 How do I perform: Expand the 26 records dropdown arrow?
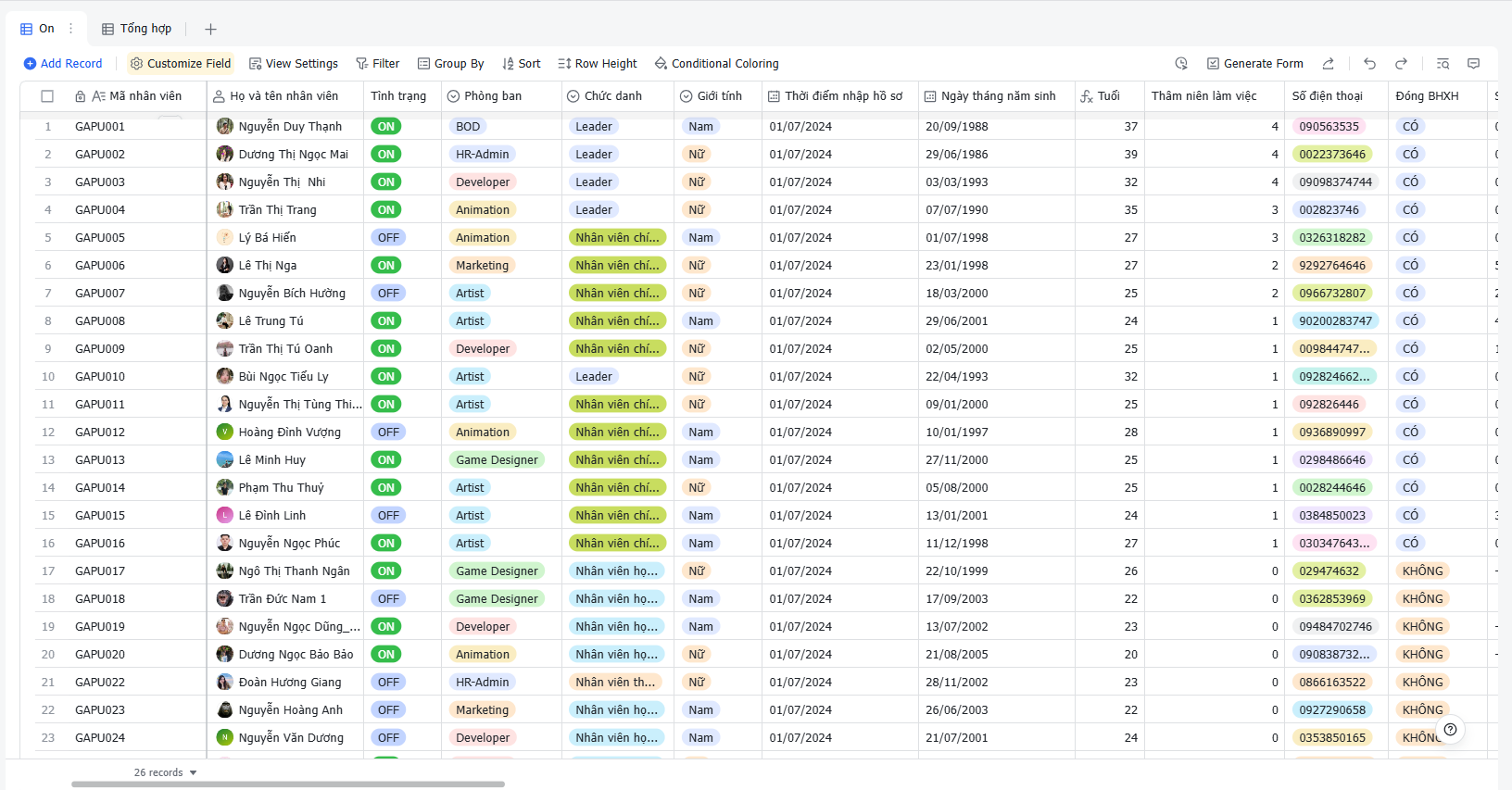(x=194, y=772)
